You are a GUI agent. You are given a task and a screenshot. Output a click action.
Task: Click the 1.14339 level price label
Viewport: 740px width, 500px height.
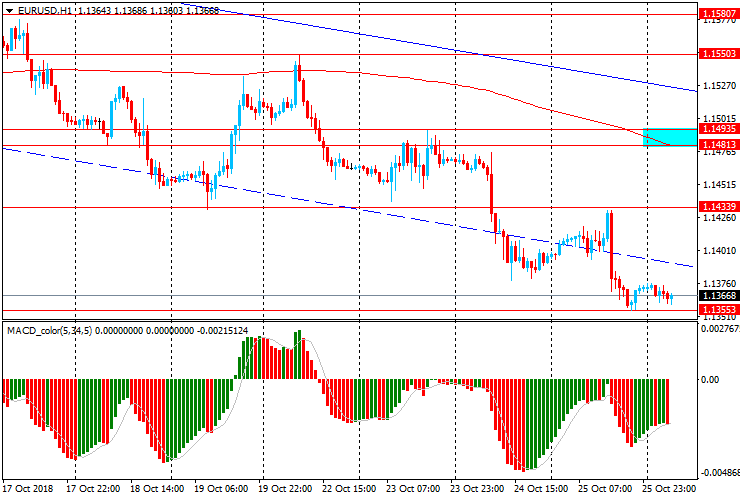(719, 207)
